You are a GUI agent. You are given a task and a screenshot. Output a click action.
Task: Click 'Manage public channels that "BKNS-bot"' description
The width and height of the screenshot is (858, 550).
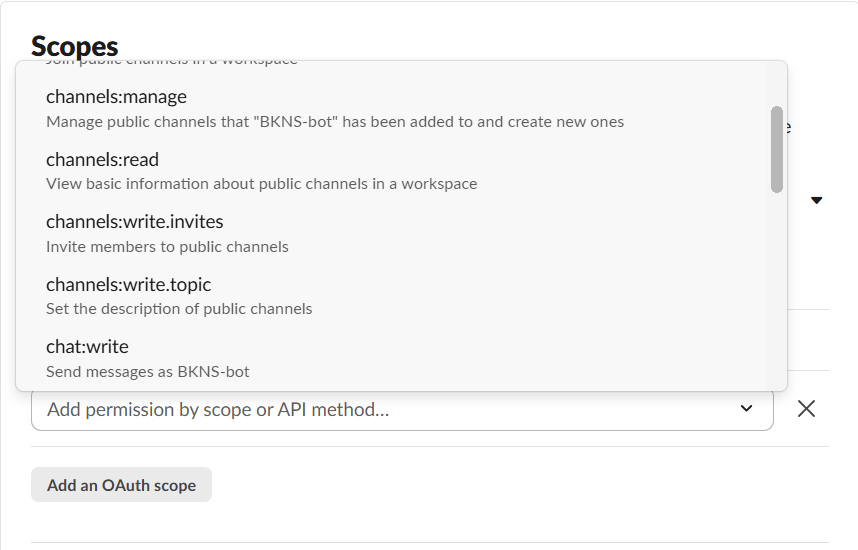[335, 121]
